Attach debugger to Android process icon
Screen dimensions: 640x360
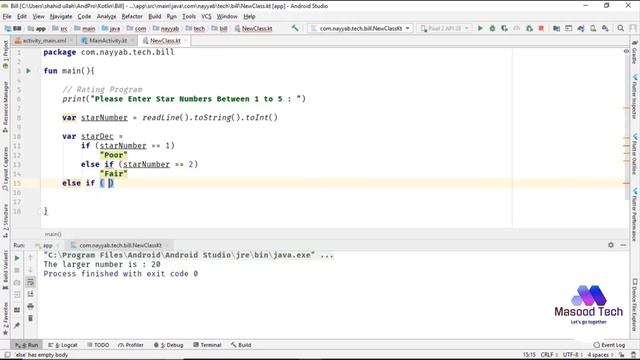pos(529,28)
